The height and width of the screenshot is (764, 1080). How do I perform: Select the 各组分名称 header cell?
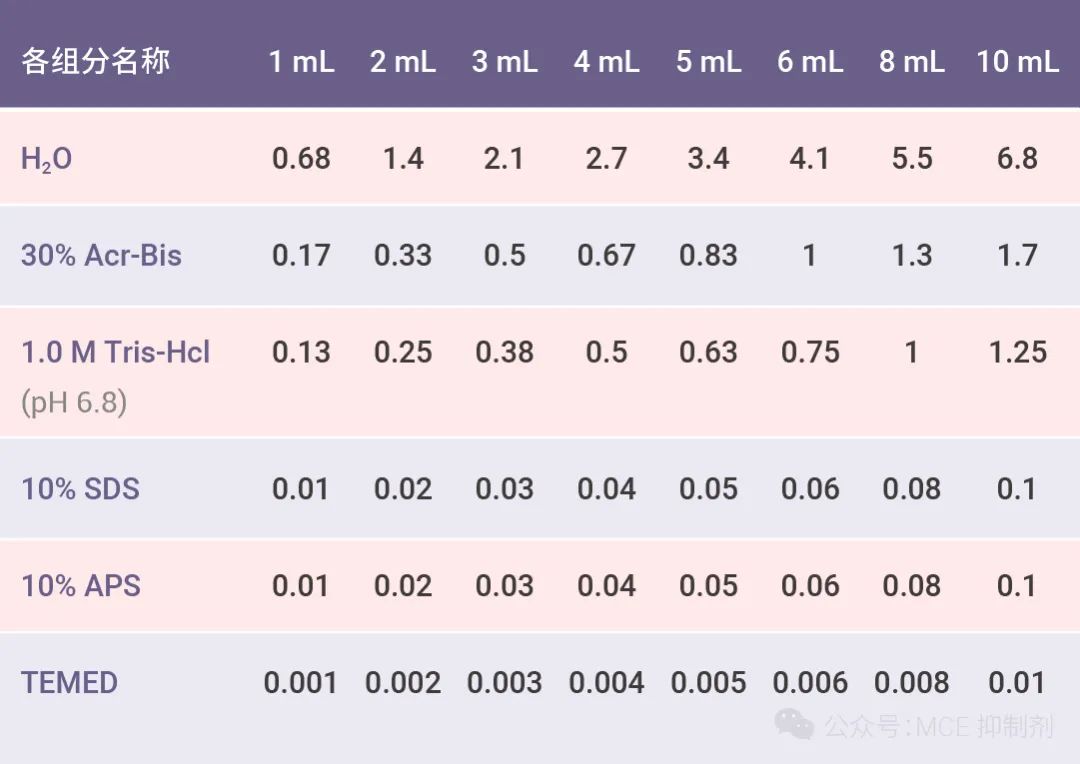(x=96, y=61)
